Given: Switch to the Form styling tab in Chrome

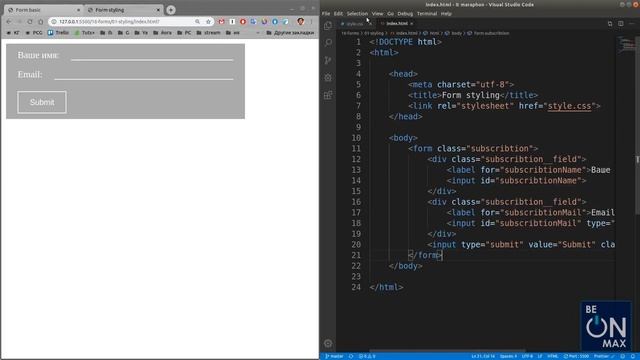Looking at the screenshot, I should click(x=123, y=10).
